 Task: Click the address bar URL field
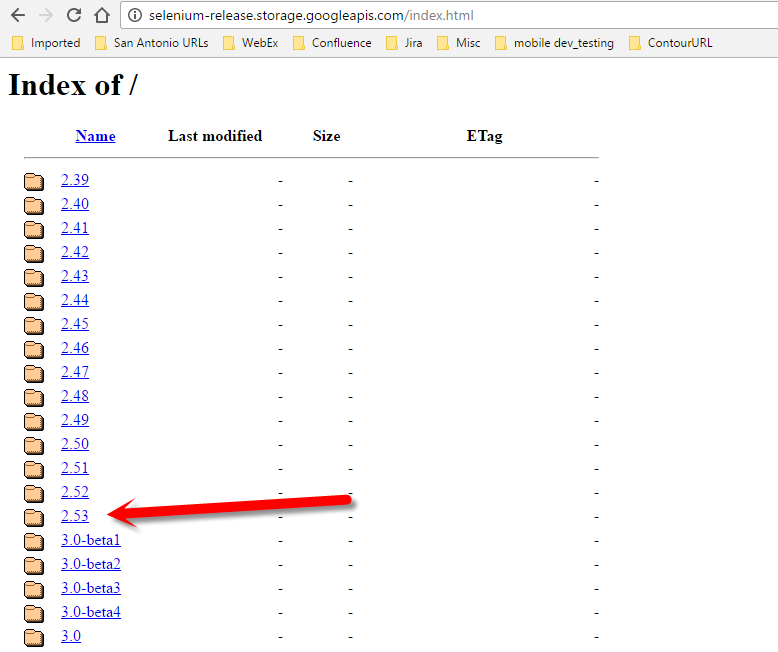click(x=449, y=15)
